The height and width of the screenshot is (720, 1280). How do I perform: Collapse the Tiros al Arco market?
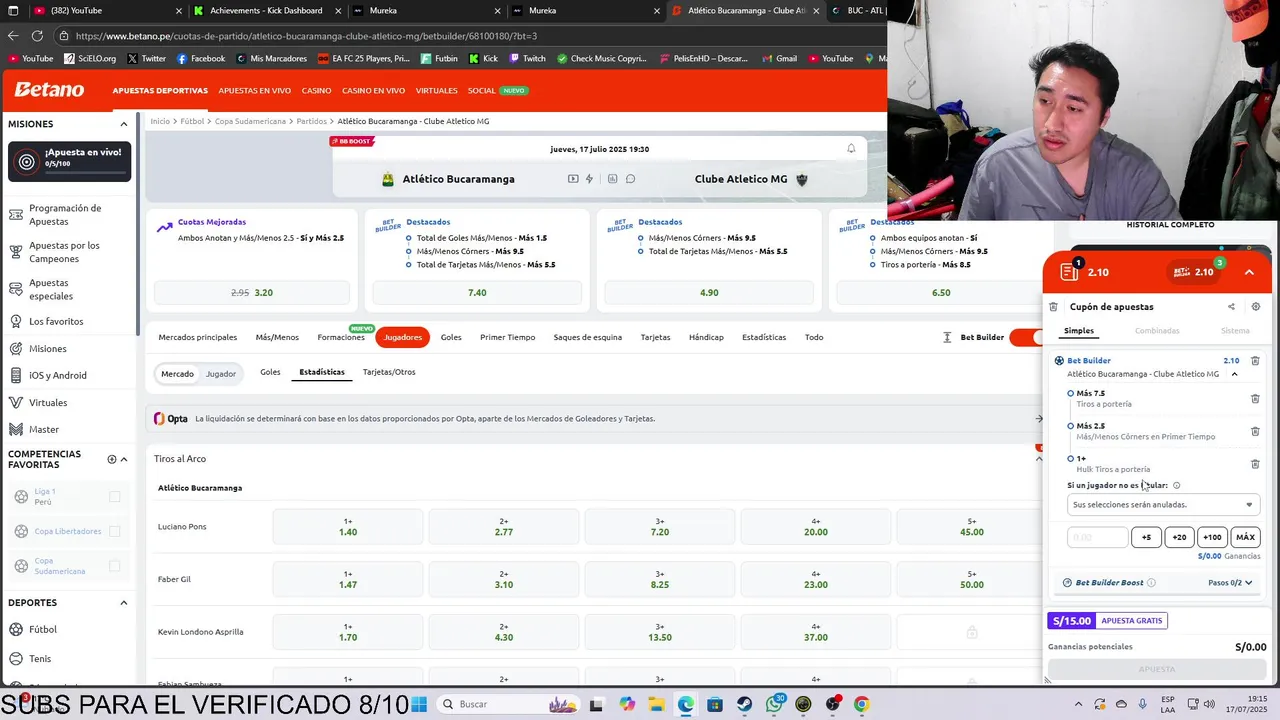pyautogui.click(x=1039, y=459)
